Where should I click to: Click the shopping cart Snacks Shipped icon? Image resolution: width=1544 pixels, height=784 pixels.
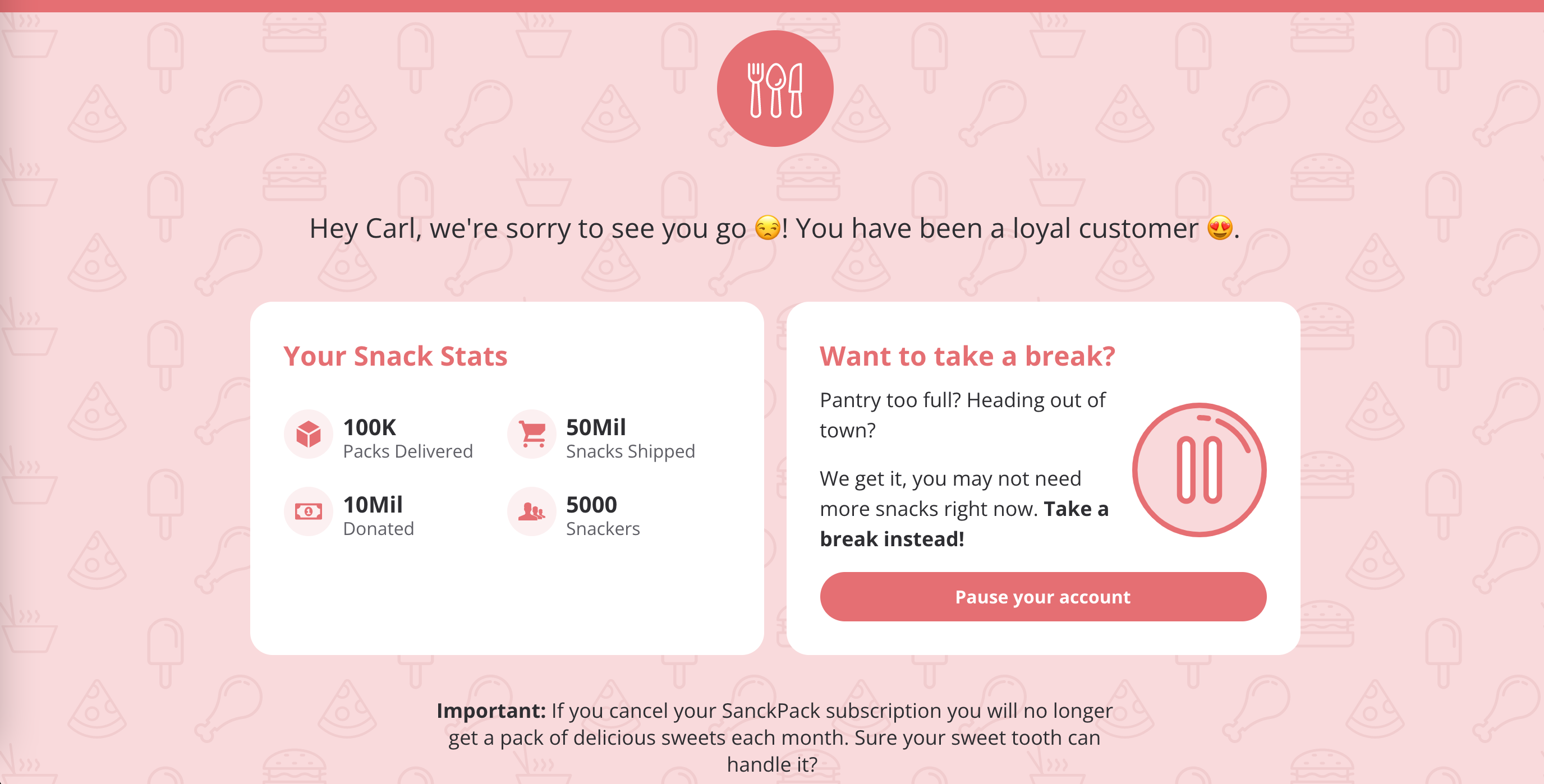532,434
